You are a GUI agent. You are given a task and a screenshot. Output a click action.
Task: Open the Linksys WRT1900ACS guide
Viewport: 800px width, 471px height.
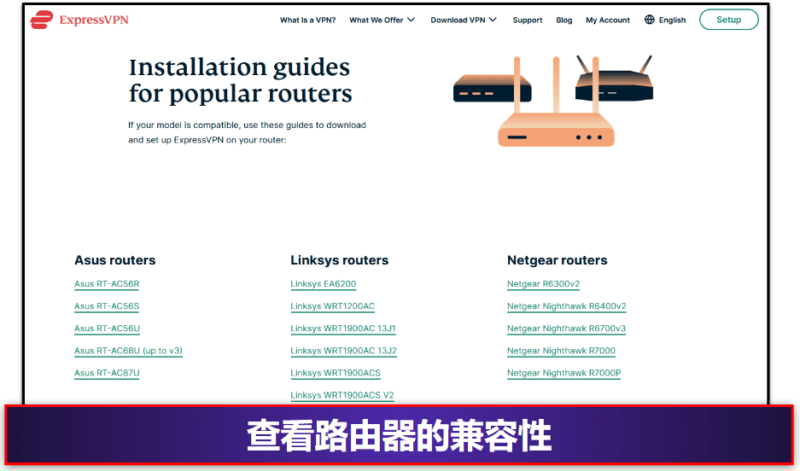(336, 373)
